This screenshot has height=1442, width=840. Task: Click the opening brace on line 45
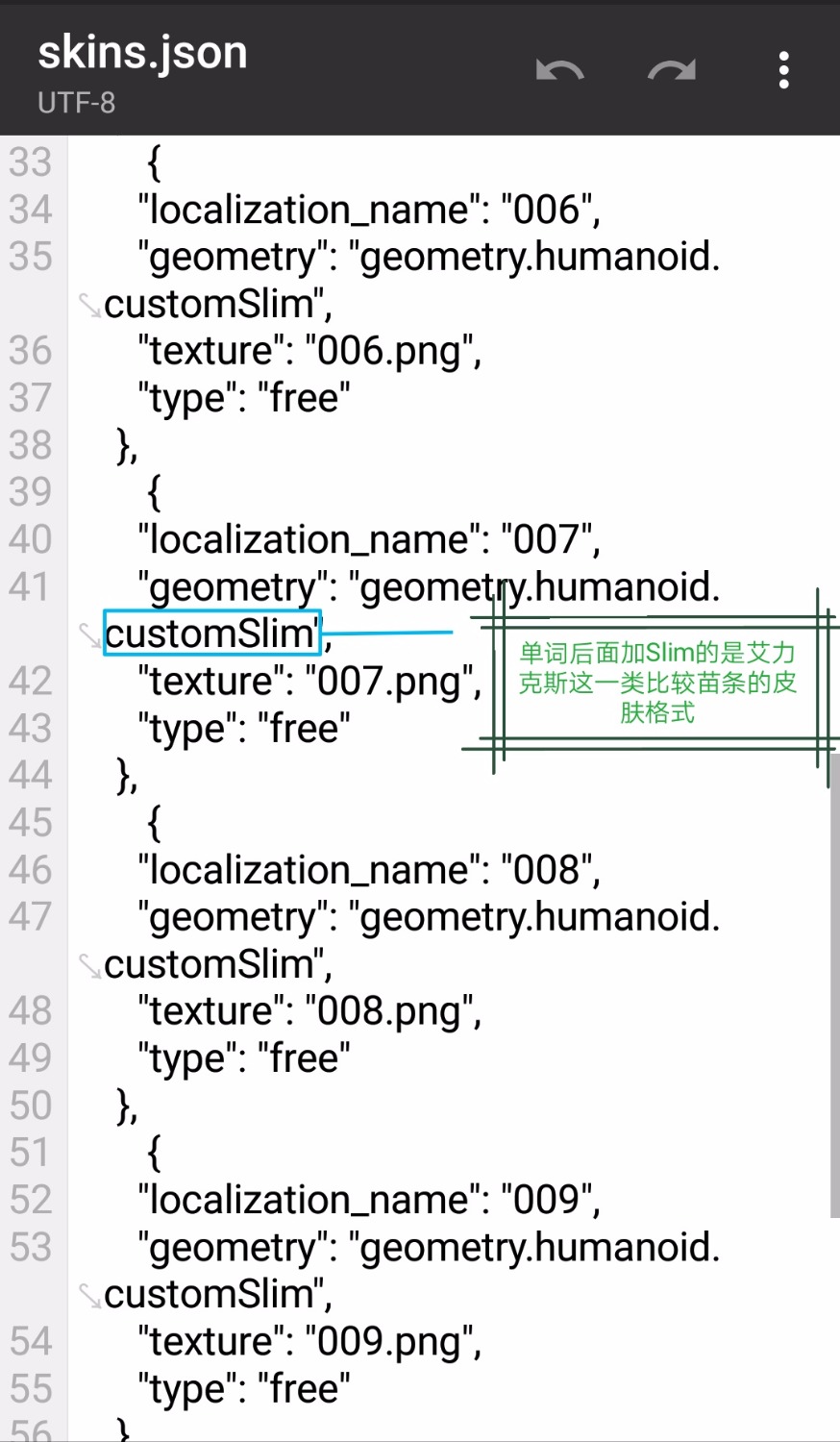[x=154, y=823]
